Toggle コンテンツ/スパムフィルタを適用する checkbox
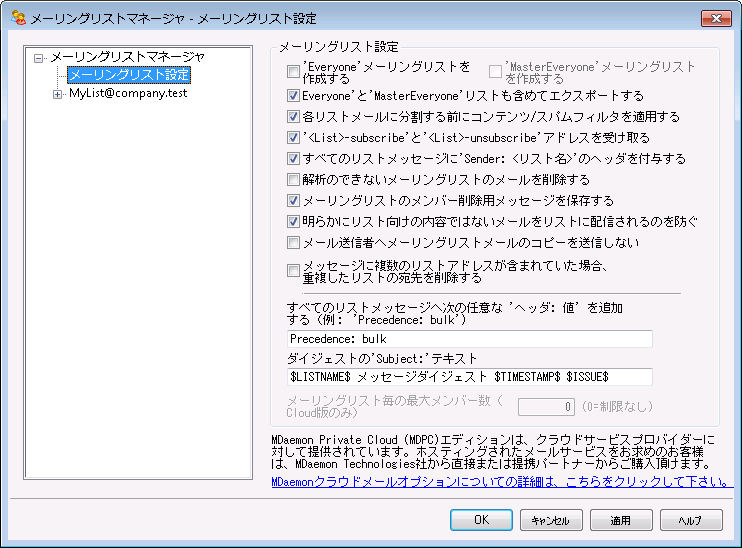The width and height of the screenshot is (742, 548). (293, 118)
